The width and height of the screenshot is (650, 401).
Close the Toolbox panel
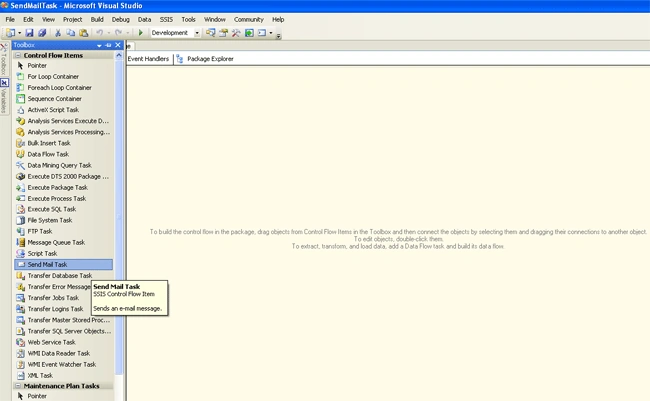pyautogui.click(x=118, y=45)
